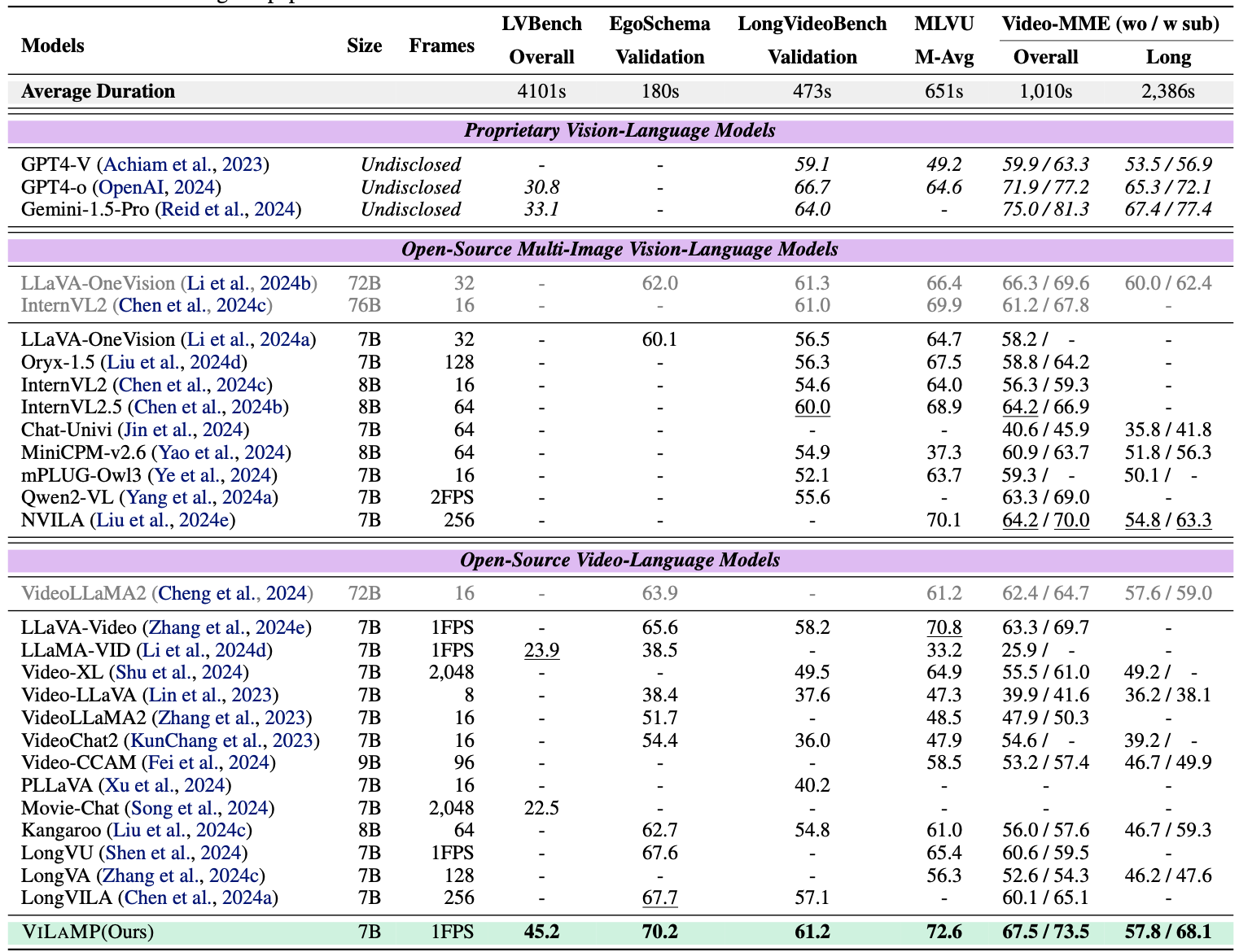Screen dimensions: 1239x952
Task: Click the 76B size of InternVL2
Action: pyautogui.click(x=365, y=305)
